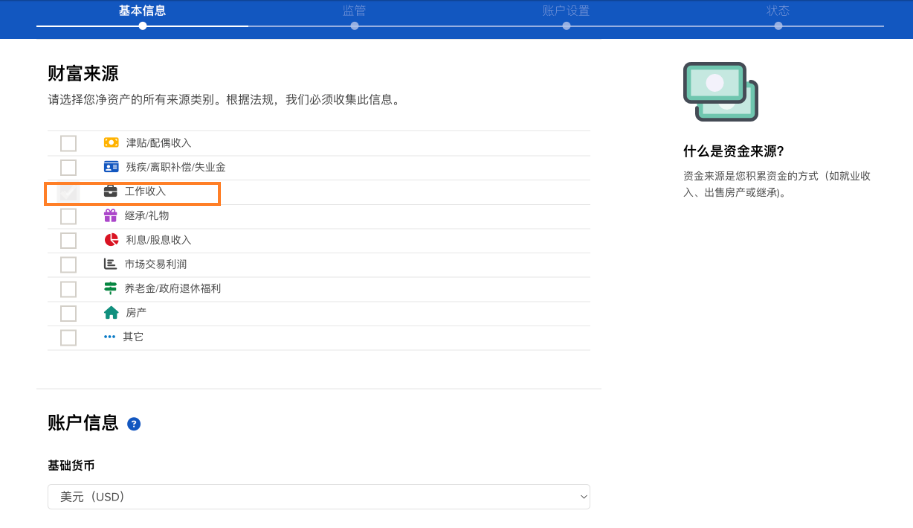Viewport: 913px width, 528px height.
Task: Go to the 监管 step tab
Action: click(x=354, y=12)
